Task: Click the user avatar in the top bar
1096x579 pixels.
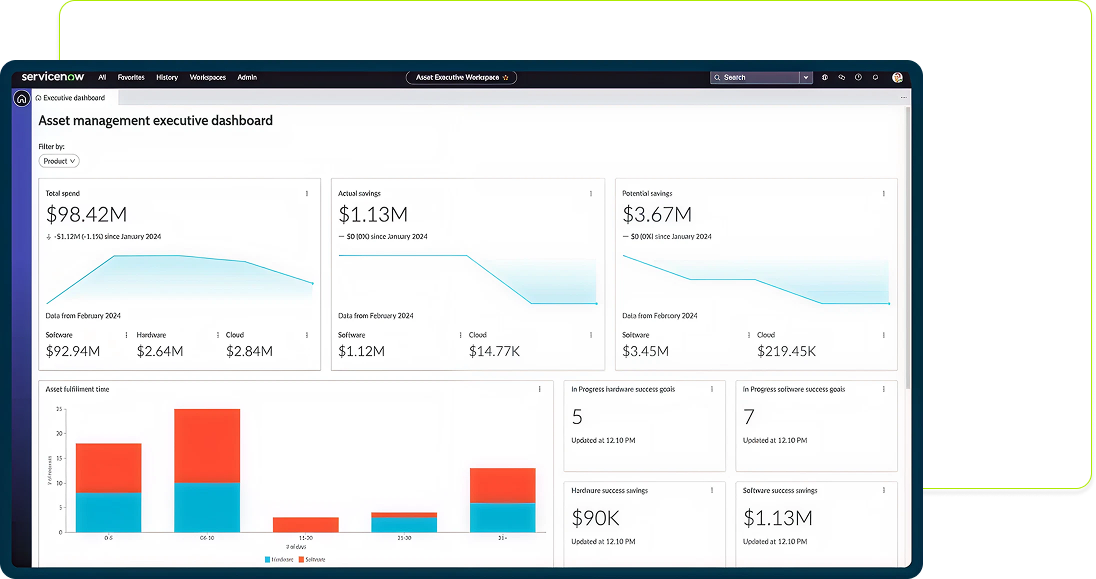Action: pos(897,77)
